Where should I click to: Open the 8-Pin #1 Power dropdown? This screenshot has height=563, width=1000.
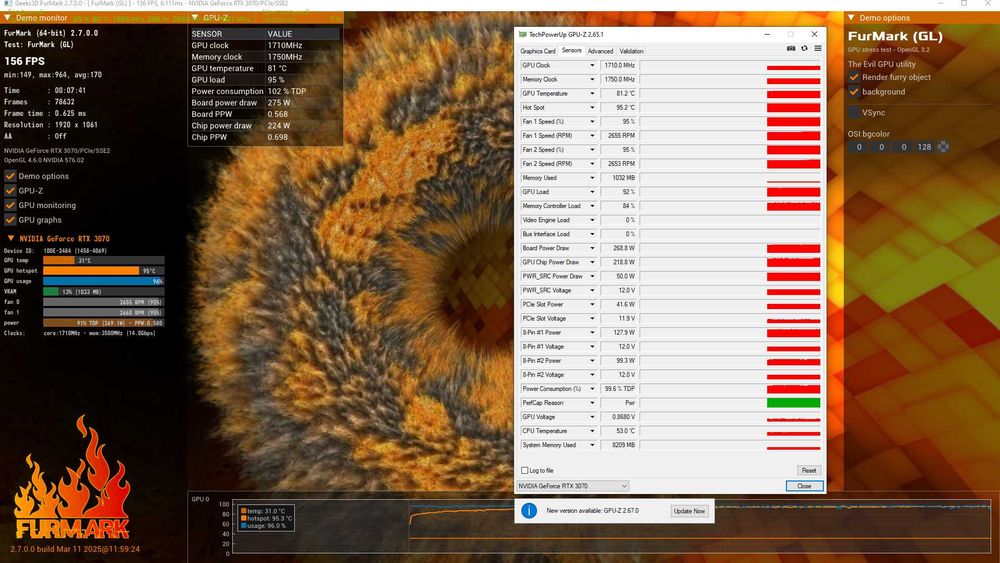pos(592,332)
